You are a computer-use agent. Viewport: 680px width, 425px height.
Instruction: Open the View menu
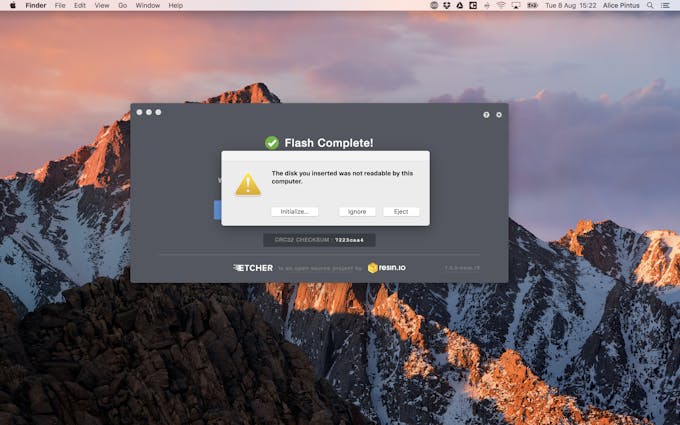[102, 5]
